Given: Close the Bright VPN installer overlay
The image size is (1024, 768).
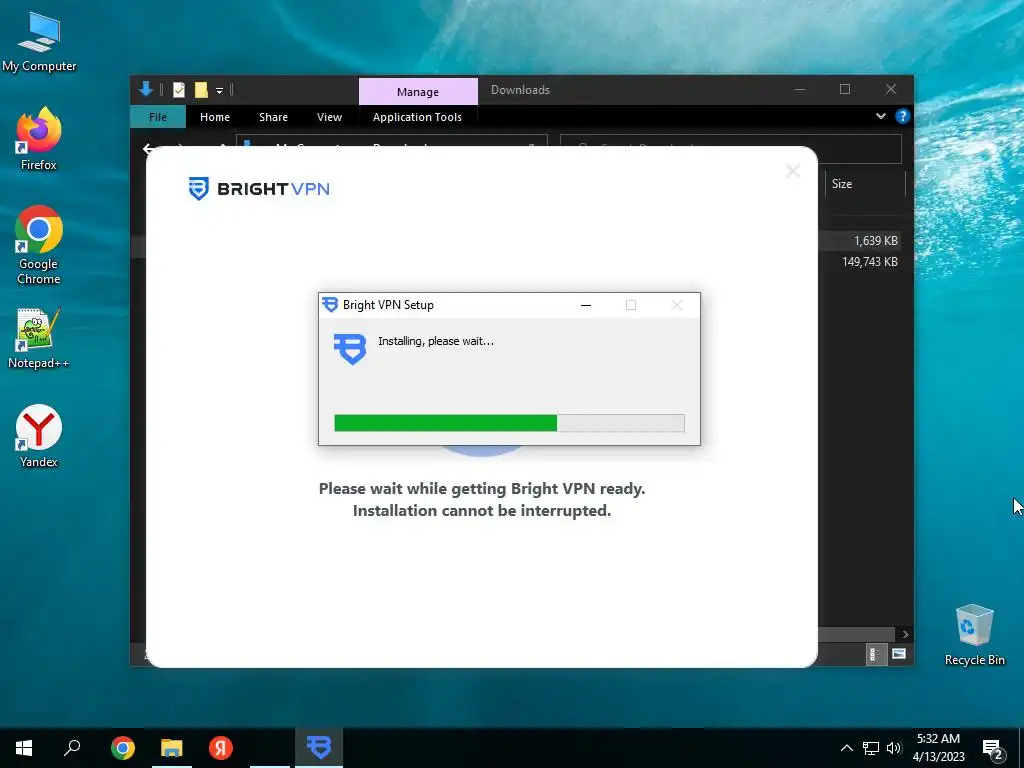Looking at the screenshot, I should pyautogui.click(x=793, y=172).
